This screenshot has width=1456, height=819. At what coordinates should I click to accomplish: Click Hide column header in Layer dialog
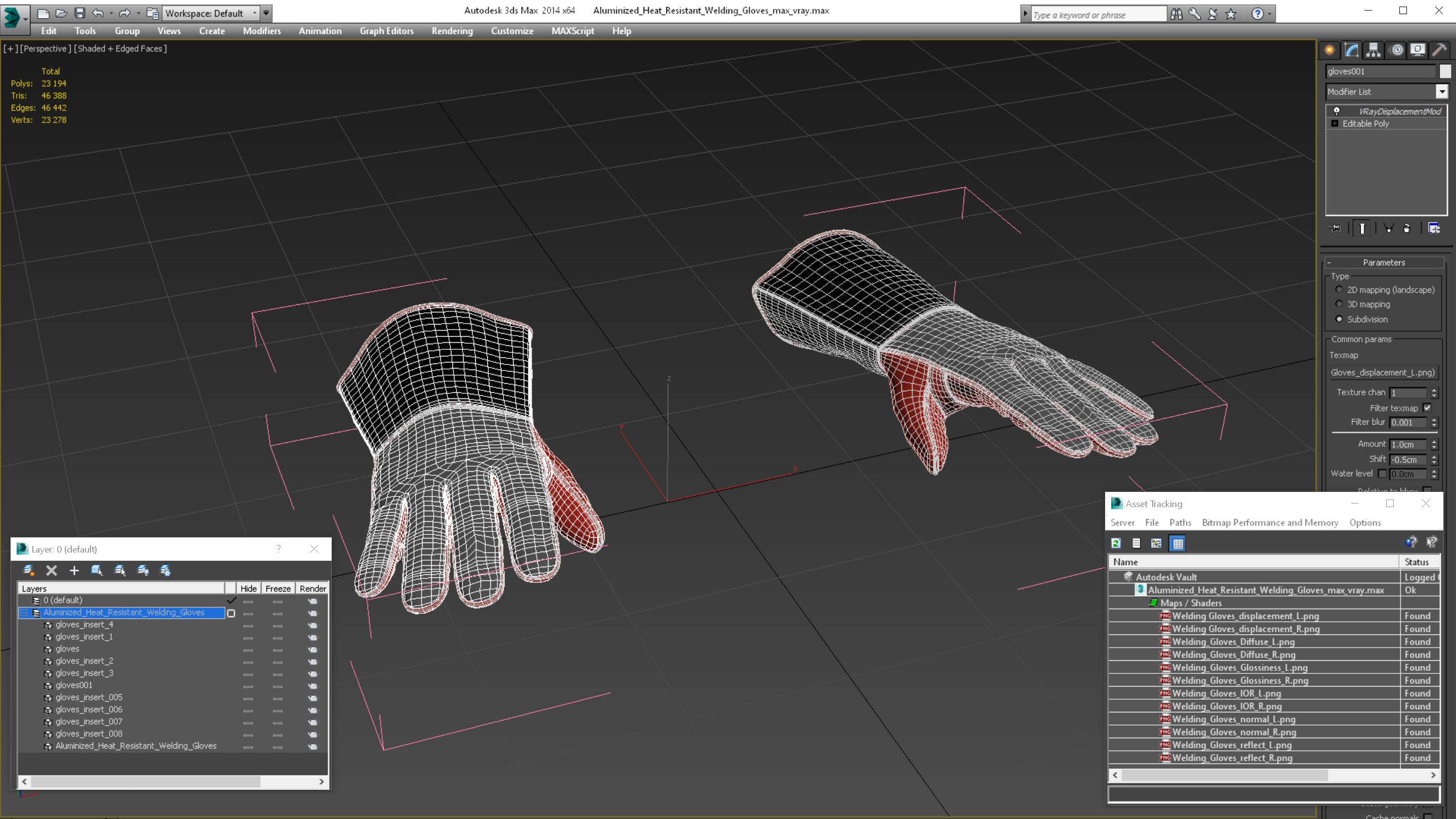[x=248, y=588]
